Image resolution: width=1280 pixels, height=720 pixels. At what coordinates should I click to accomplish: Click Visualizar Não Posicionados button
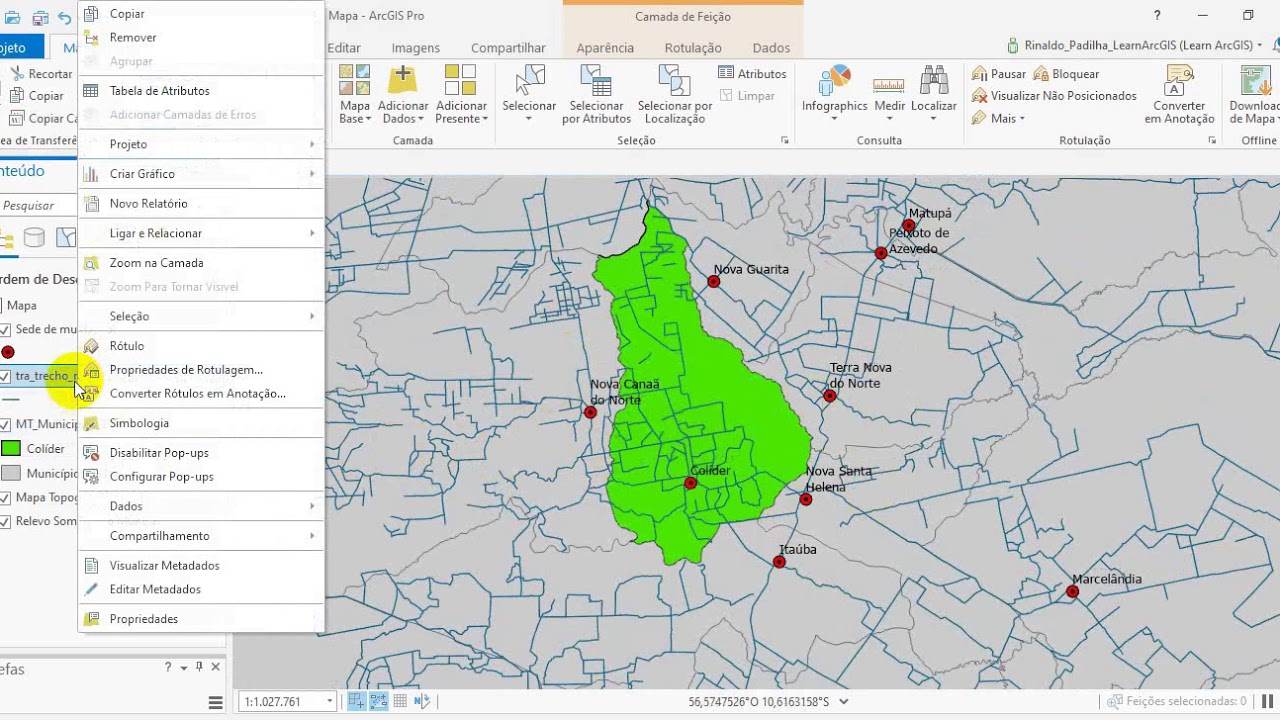pyautogui.click(x=1054, y=96)
